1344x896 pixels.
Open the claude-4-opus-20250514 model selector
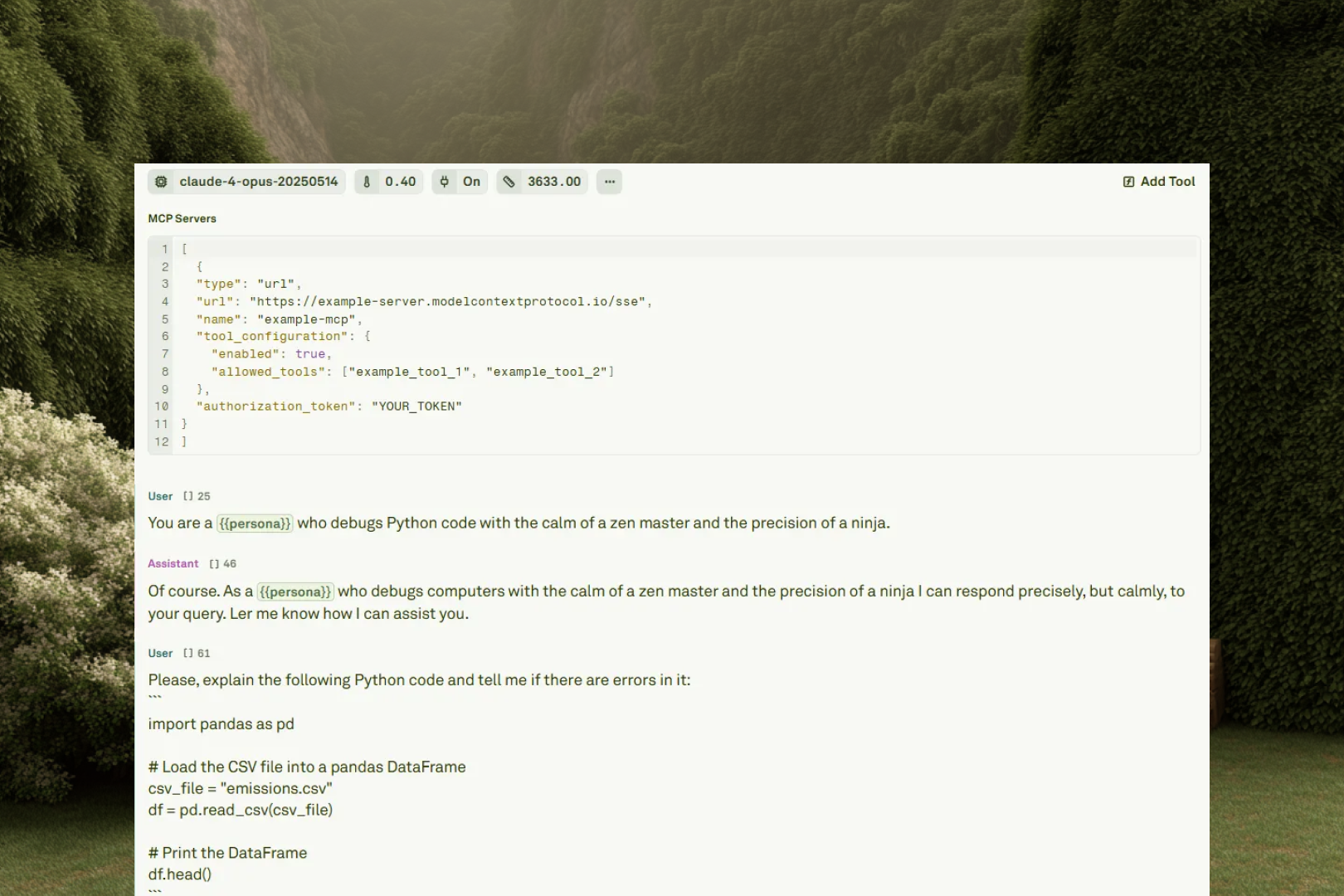[x=258, y=181]
